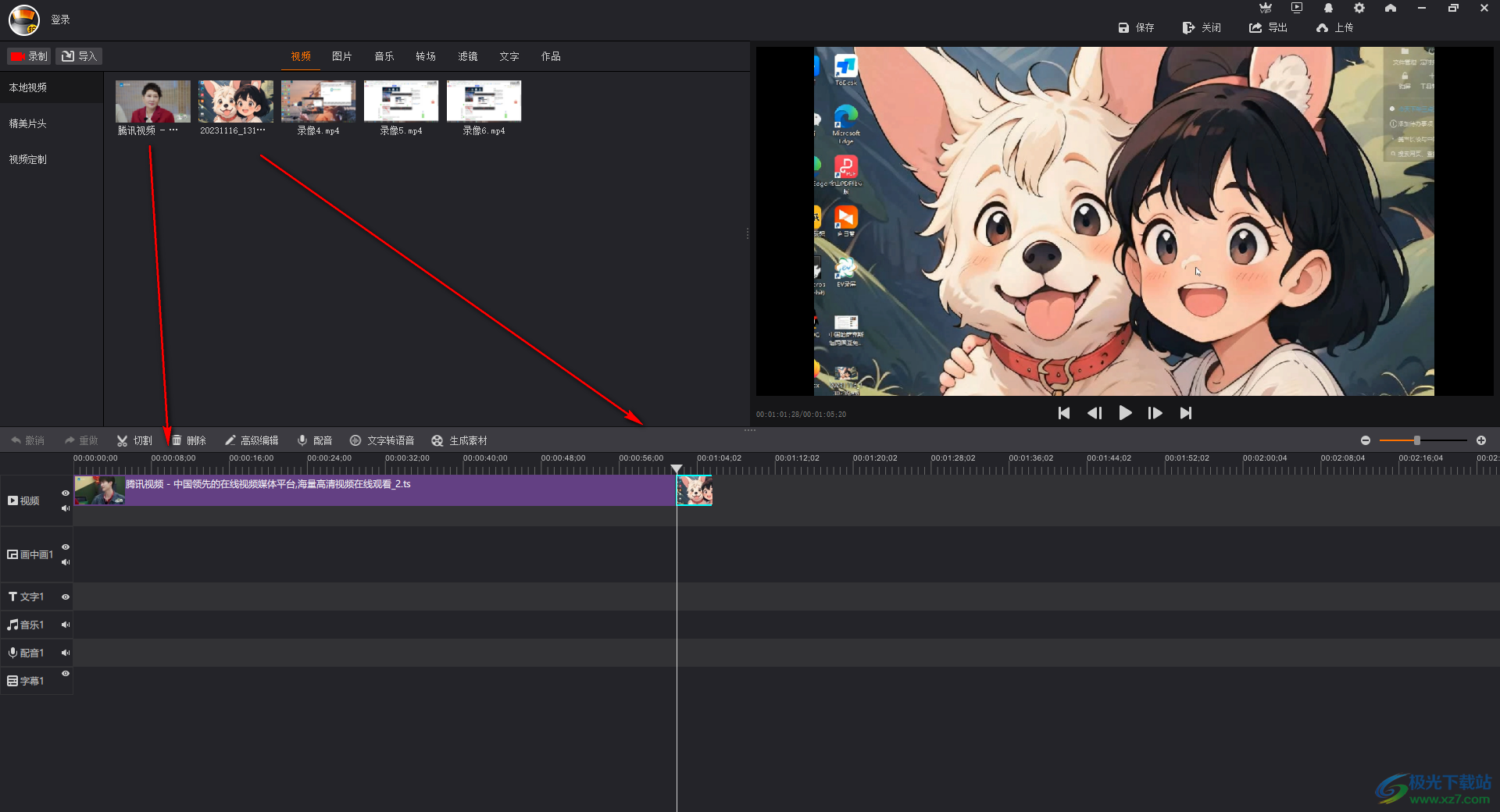Click the 保存 save button
Image resolution: width=1500 pixels, height=812 pixels.
click(1136, 27)
